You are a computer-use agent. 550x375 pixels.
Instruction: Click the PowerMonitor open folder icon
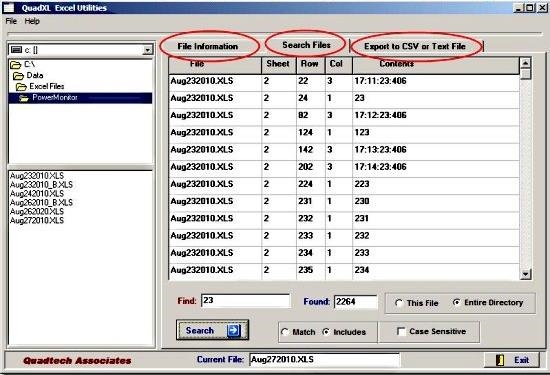[24, 98]
